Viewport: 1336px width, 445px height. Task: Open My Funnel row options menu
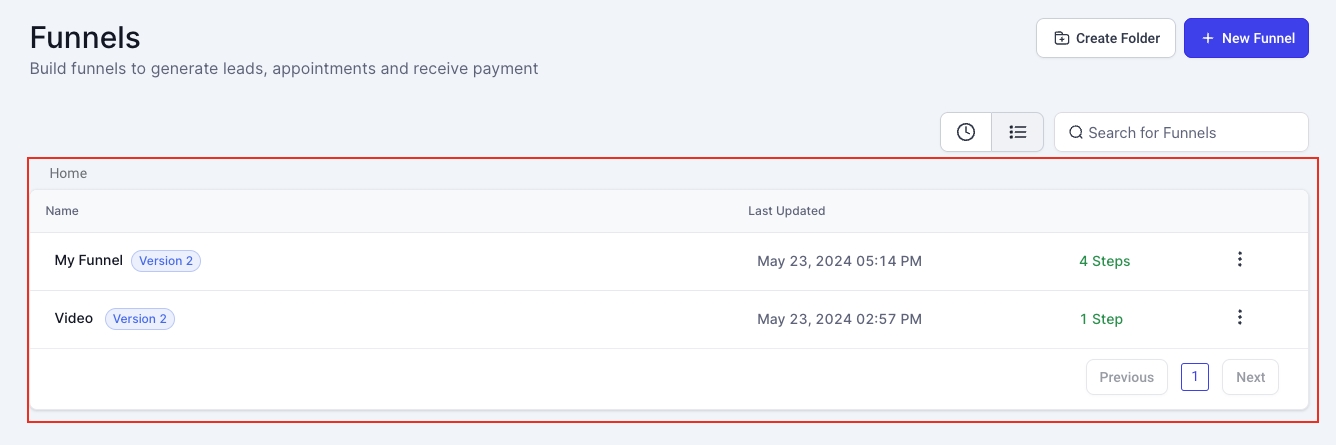click(1240, 260)
